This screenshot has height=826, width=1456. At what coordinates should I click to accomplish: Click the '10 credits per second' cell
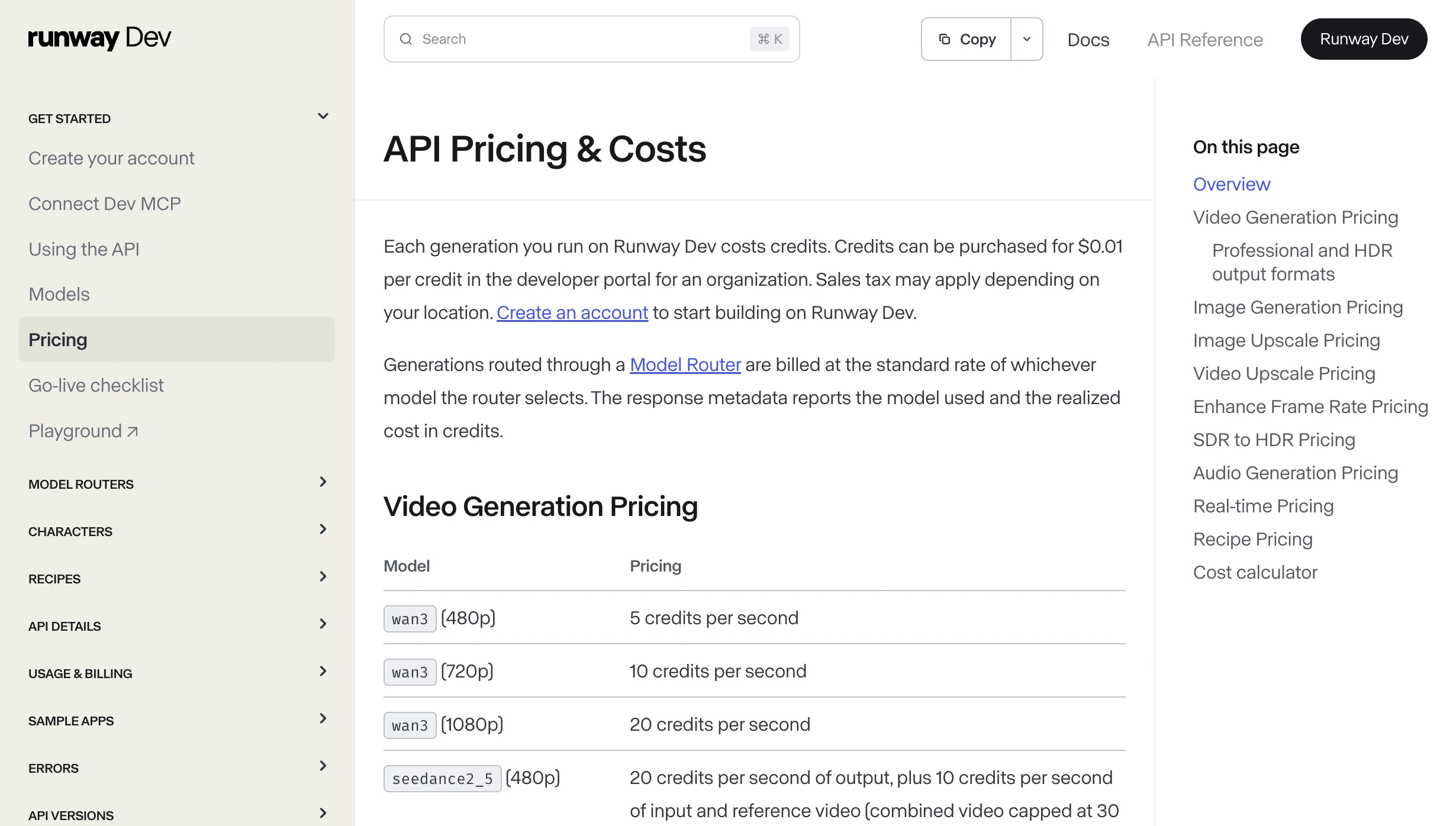(x=718, y=671)
